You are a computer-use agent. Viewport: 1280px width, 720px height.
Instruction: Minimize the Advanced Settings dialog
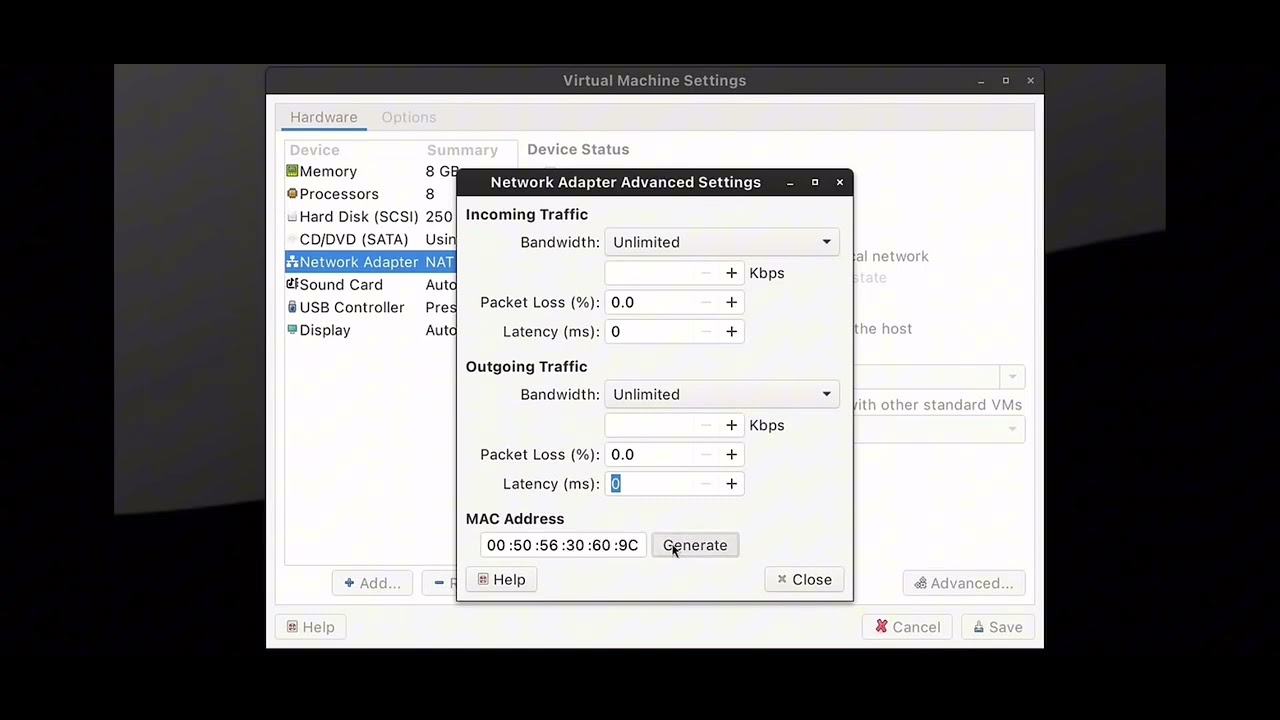[790, 182]
